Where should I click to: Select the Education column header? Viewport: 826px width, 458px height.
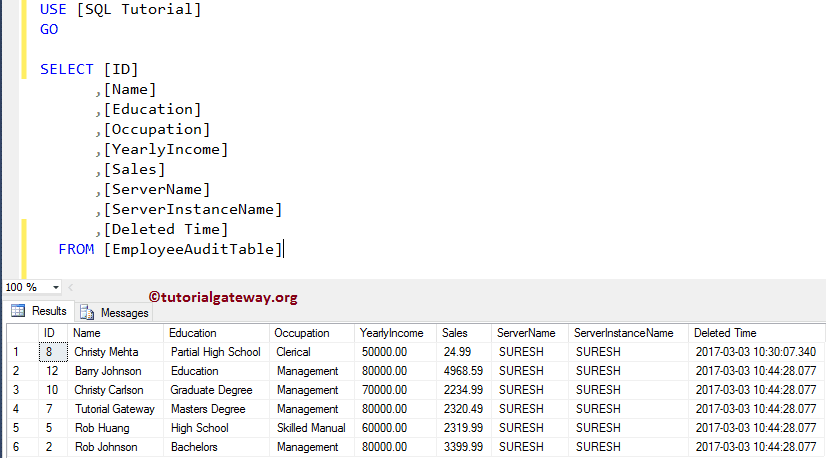pyautogui.click(x=217, y=333)
